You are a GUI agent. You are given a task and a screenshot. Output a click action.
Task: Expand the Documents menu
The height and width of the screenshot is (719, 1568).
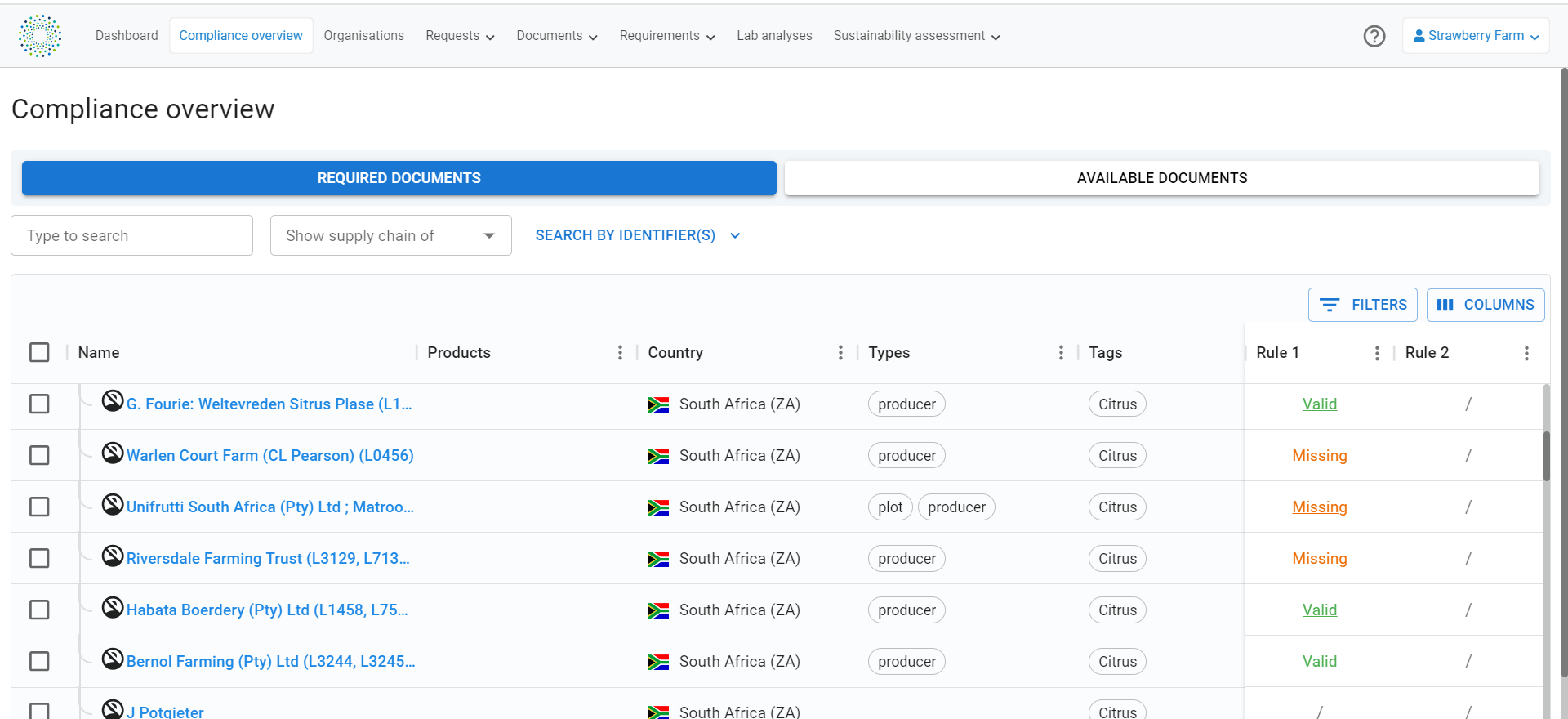(557, 36)
